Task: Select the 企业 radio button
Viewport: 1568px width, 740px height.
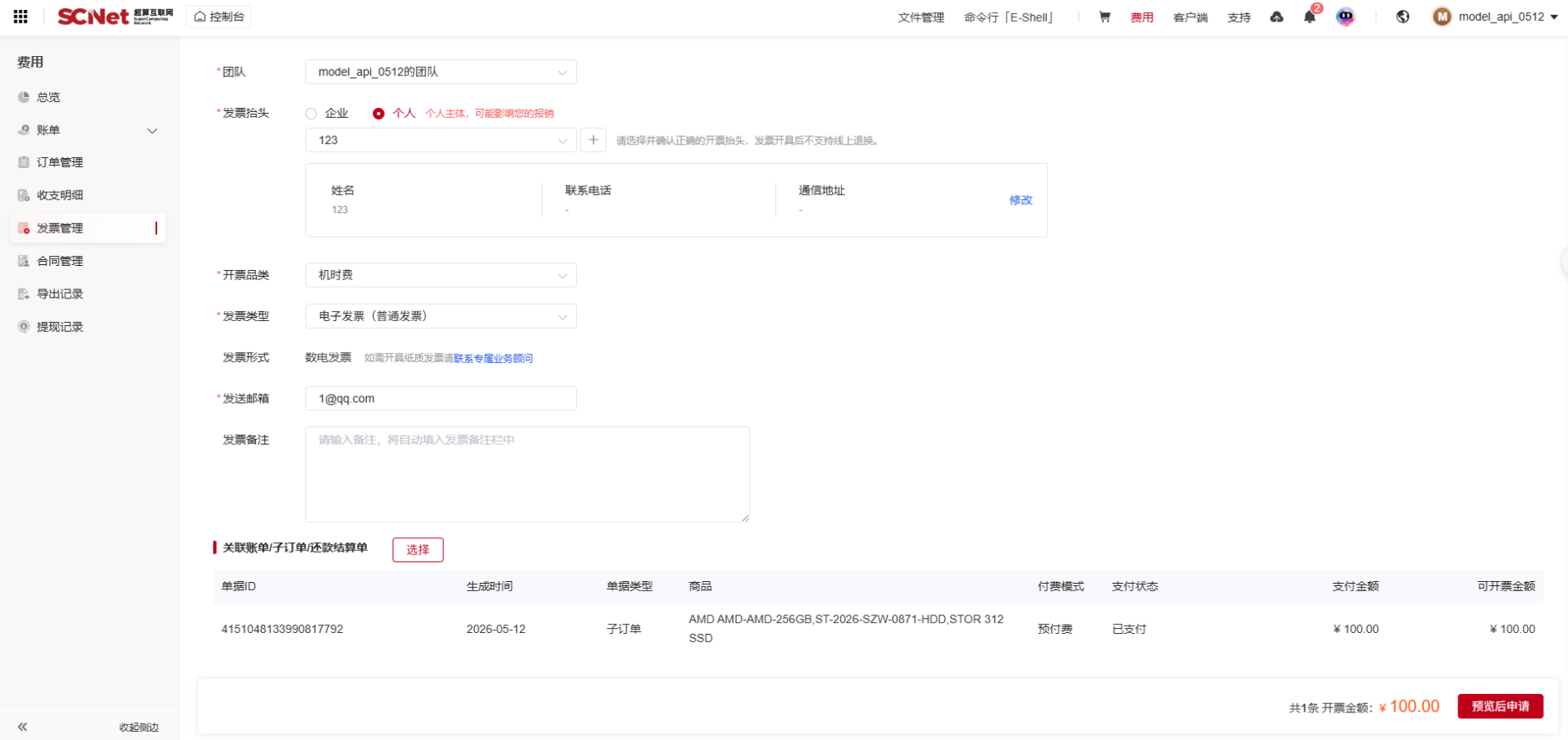Action: [311, 113]
